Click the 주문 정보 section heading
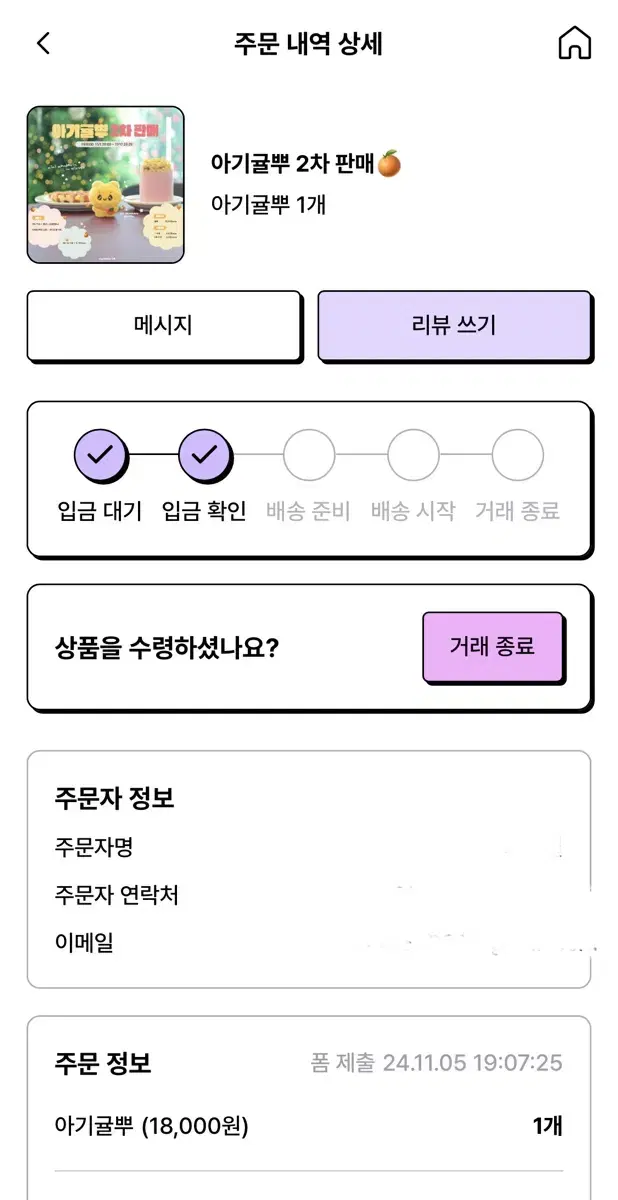The width and height of the screenshot is (618, 1200). pyautogui.click(x=103, y=1062)
